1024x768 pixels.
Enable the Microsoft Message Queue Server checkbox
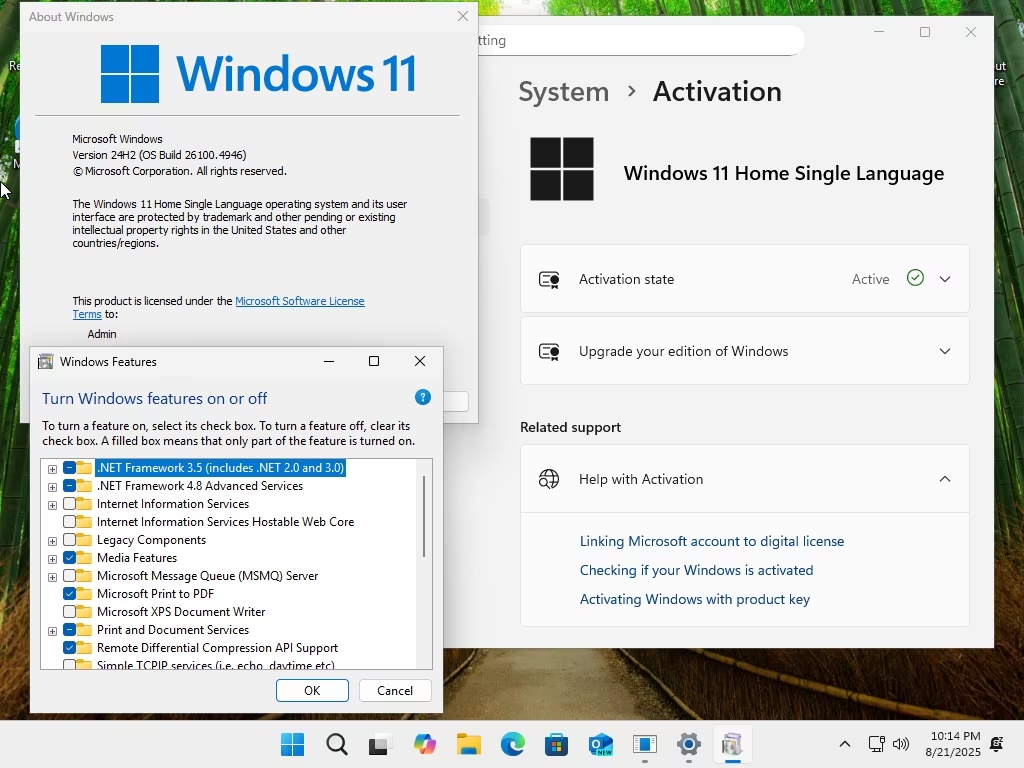click(69, 576)
